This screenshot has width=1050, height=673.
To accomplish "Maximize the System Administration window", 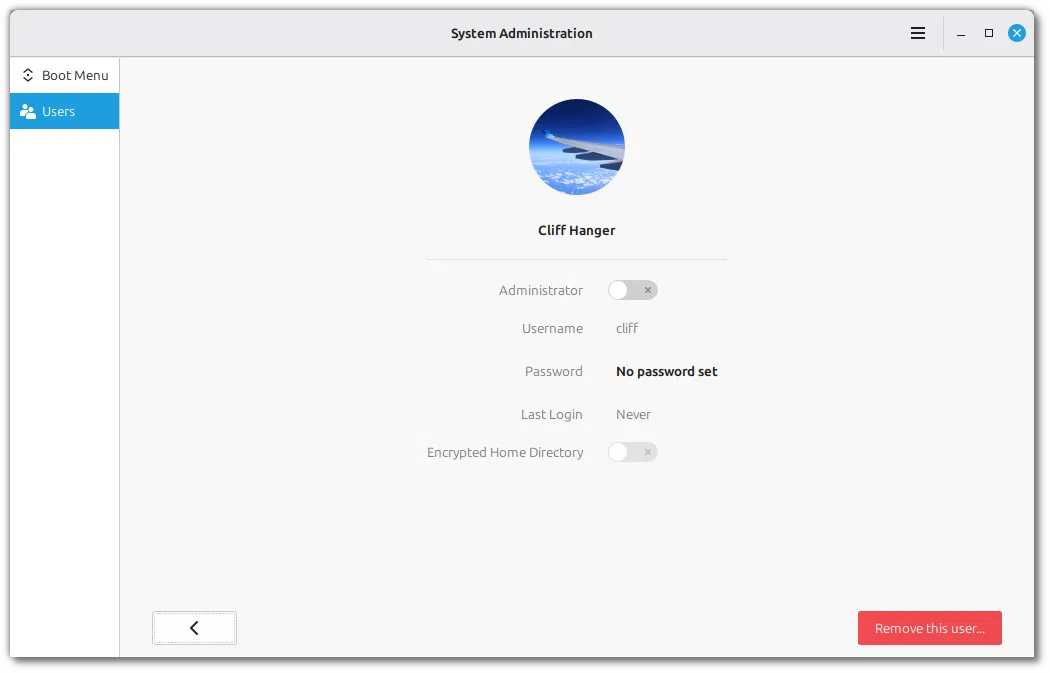I will (988, 33).
